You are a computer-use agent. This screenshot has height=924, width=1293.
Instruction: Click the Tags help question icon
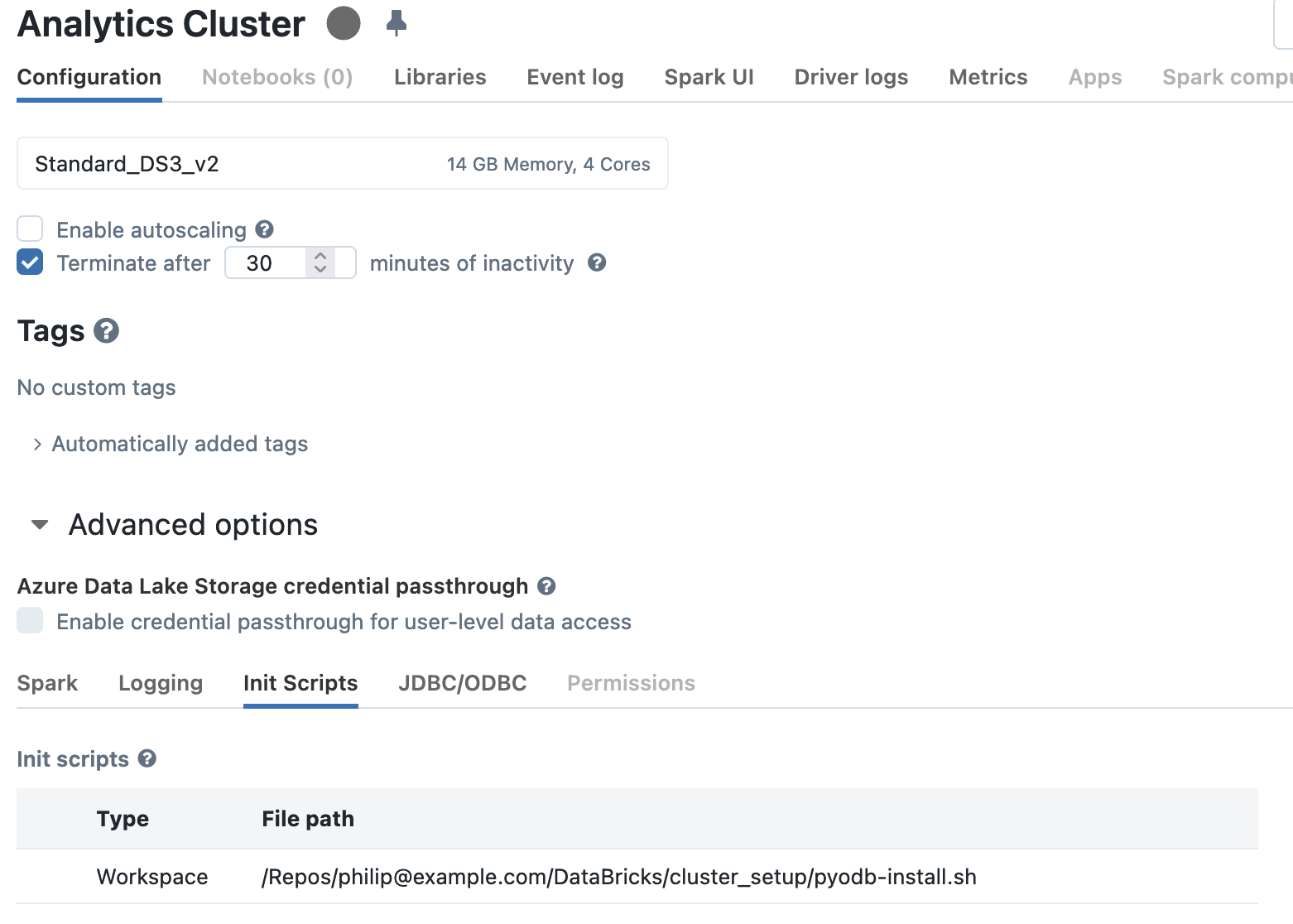tap(106, 331)
